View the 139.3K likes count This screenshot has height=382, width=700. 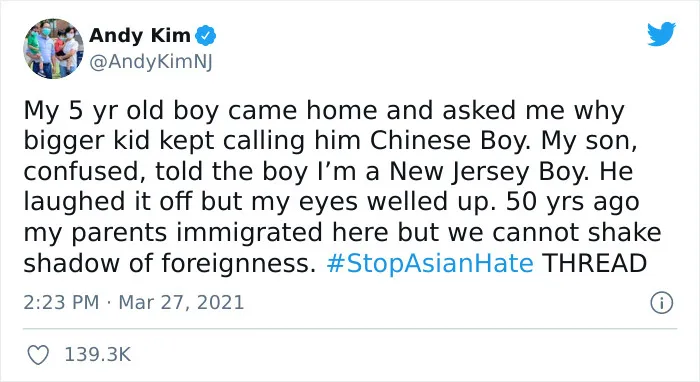tap(98, 355)
